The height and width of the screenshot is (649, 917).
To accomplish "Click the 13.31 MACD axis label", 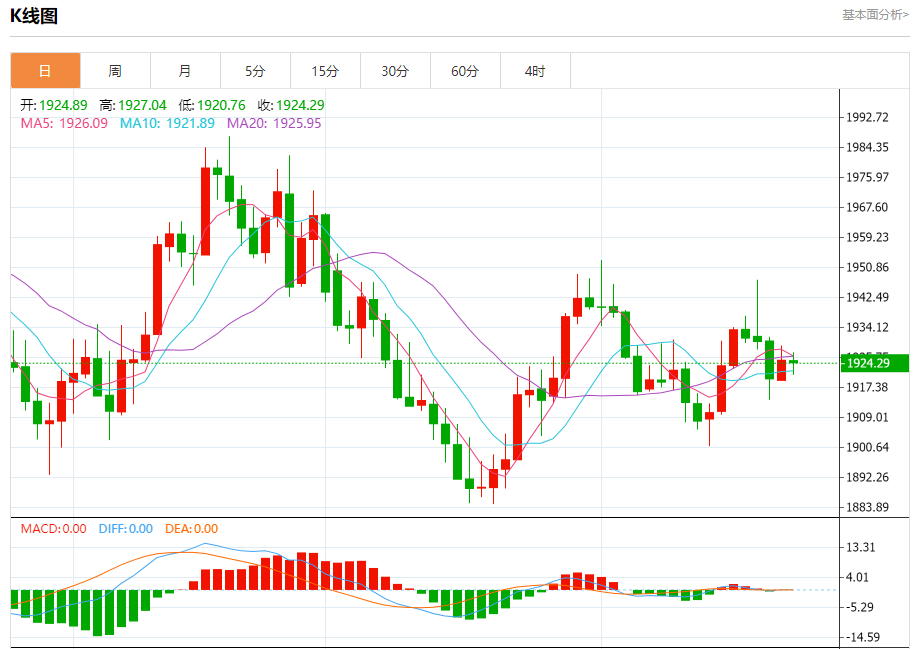I will pos(861,547).
